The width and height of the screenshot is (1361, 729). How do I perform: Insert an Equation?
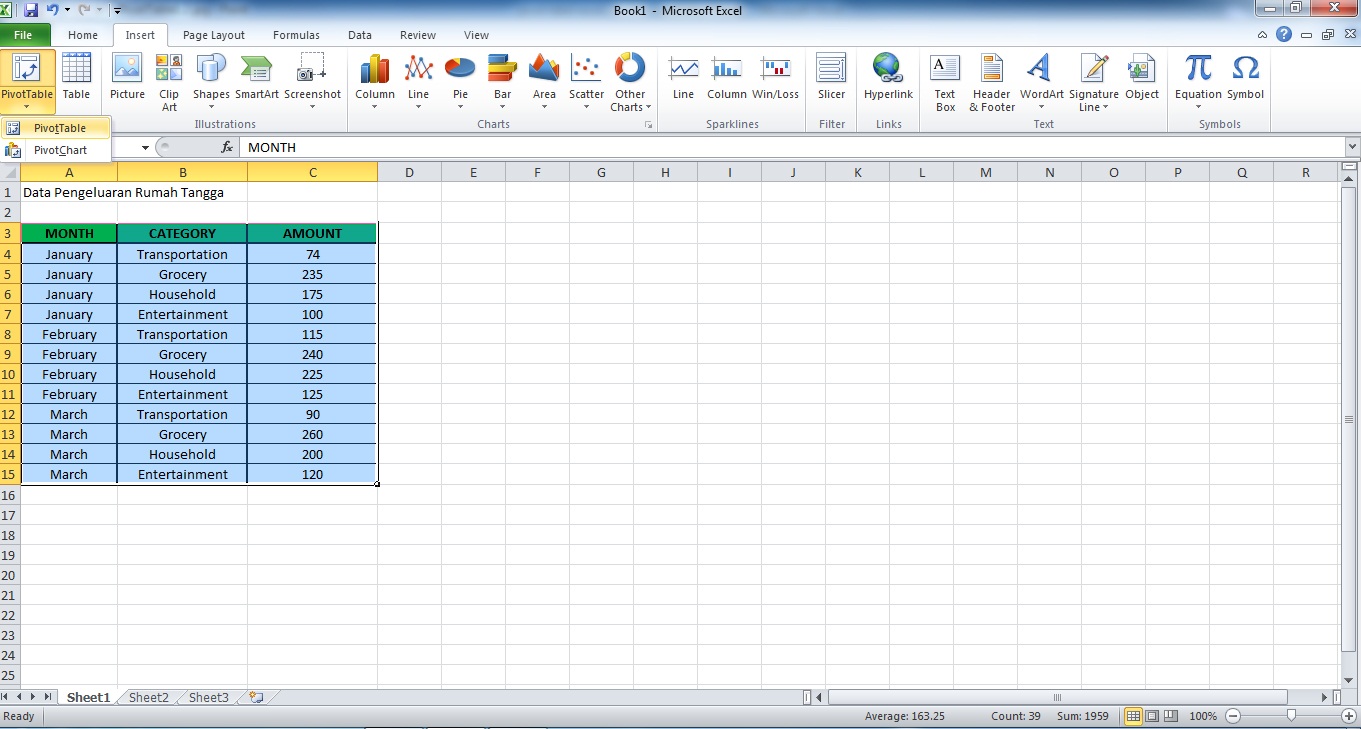(x=1197, y=75)
